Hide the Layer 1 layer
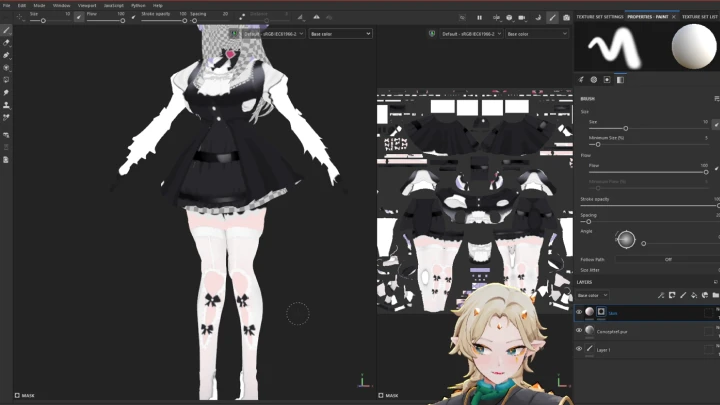 [579, 349]
